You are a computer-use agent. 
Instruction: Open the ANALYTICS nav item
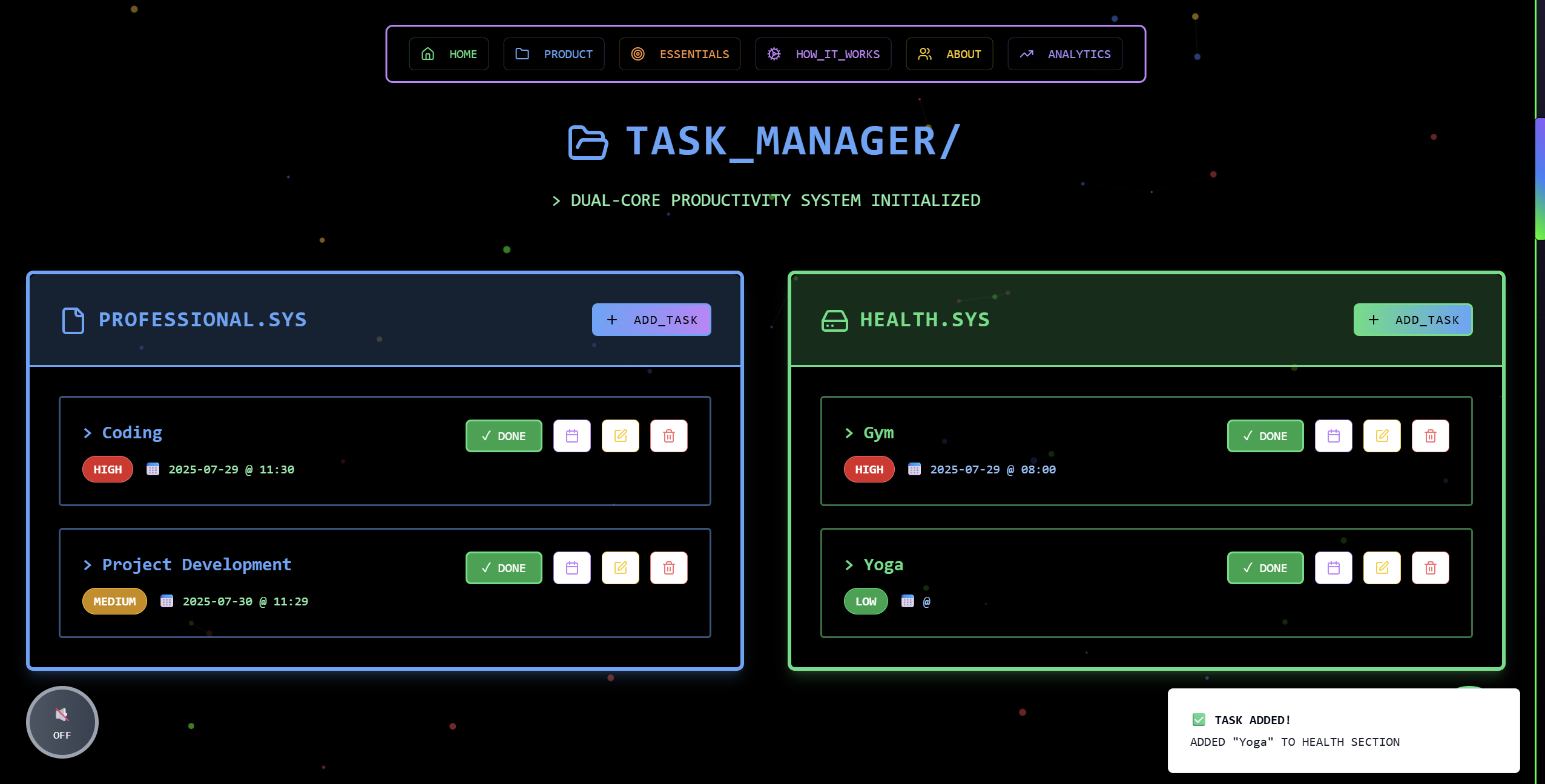1065,54
